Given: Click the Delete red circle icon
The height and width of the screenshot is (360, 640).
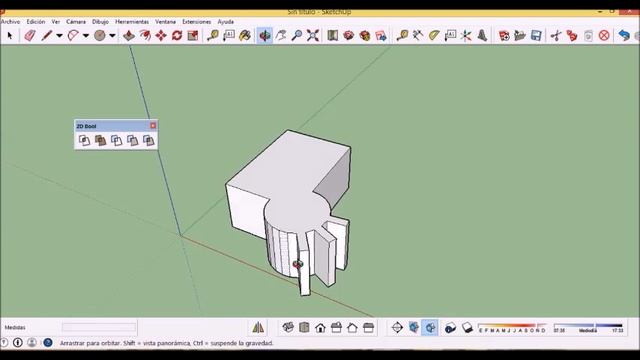Looking at the screenshot, I should pyautogui.click(x=604, y=36).
